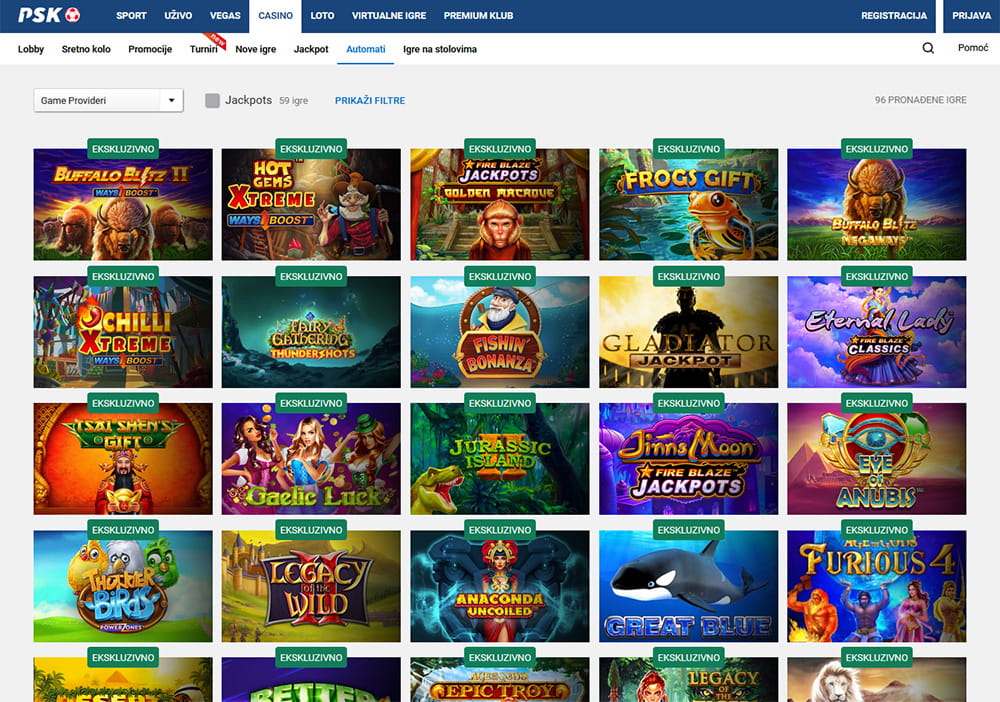The image size is (1000, 702).
Task: Go to the SPORT menu
Action: 131,15
